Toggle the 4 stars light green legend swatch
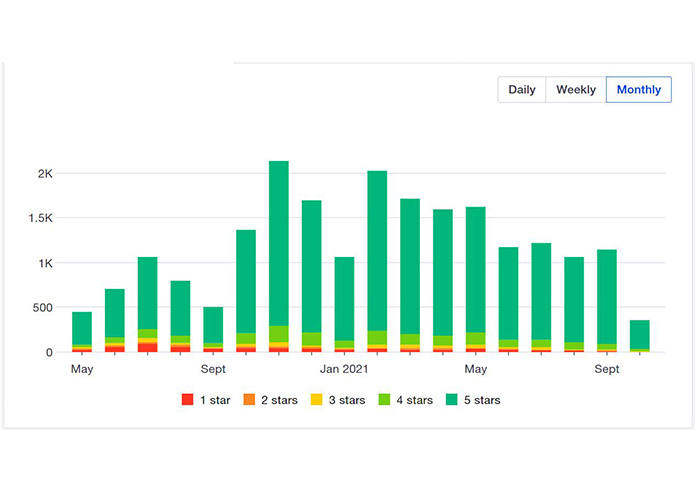This screenshot has height=492, width=696. click(x=384, y=400)
